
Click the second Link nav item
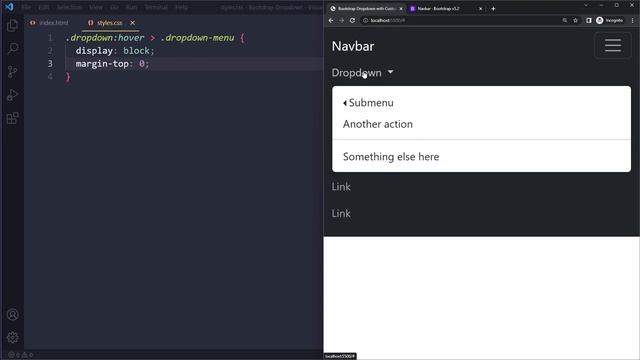tap(341, 213)
